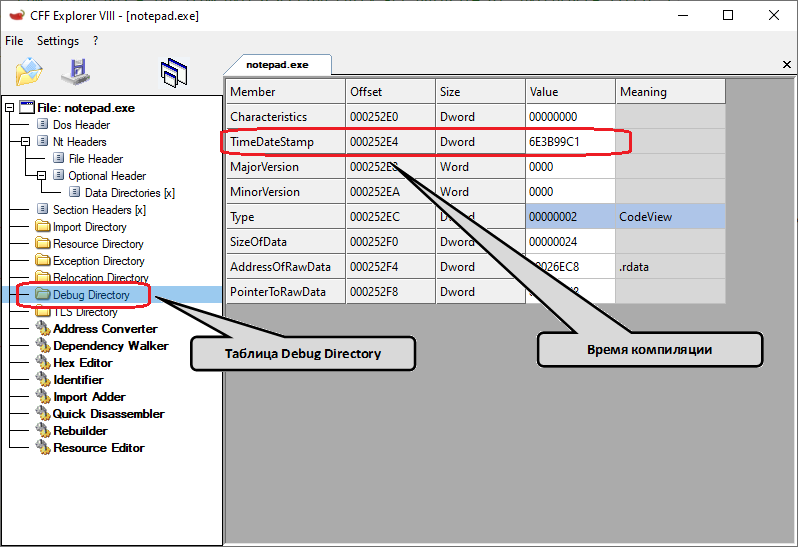The height and width of the screenshot is (547, 798).
Task: Launch the Hex Editor tool
Action: 83,363
